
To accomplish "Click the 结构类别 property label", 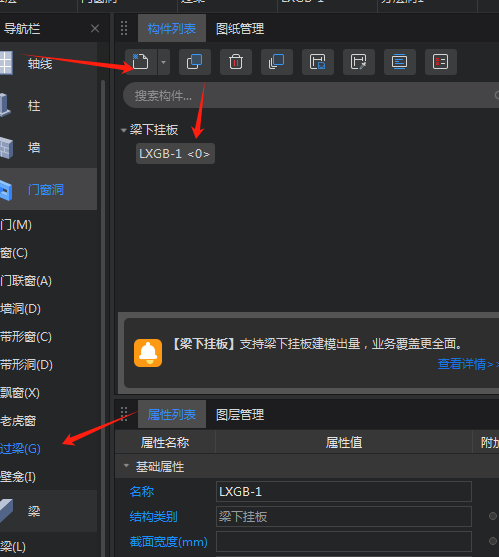I will click(x=153, y=517).
